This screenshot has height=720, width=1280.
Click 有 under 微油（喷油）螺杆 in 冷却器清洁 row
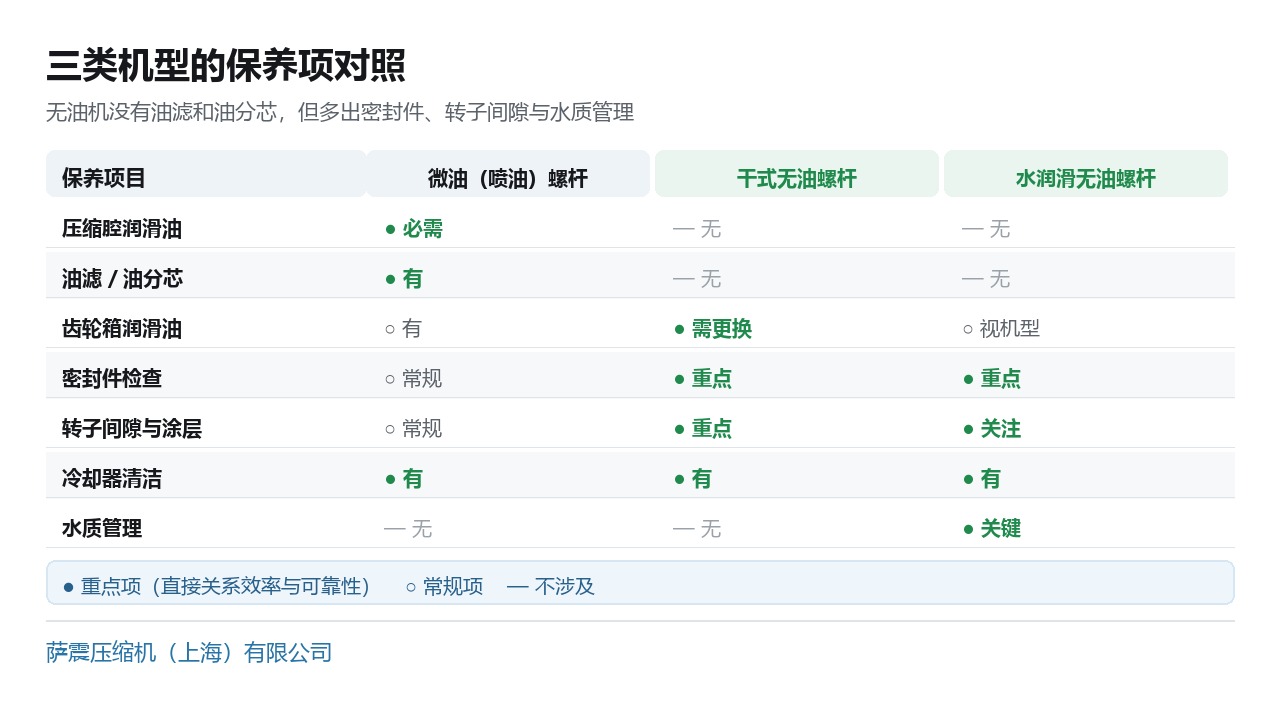point(404,478)
